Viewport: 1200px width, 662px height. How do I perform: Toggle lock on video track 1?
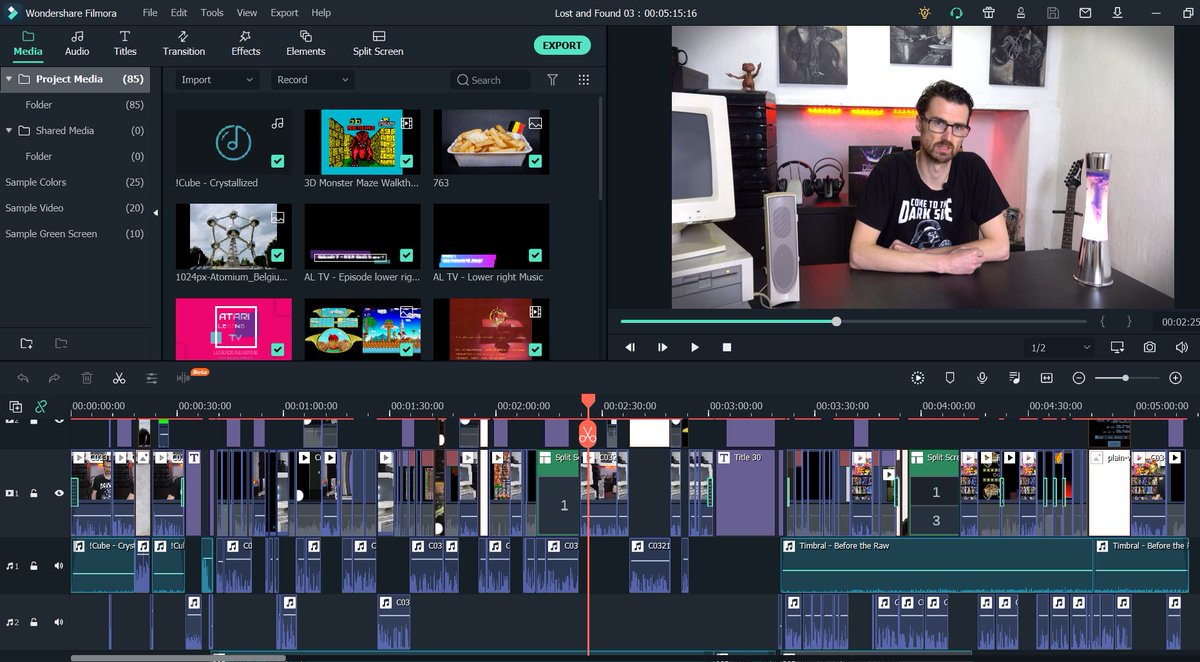coord(34,493)
